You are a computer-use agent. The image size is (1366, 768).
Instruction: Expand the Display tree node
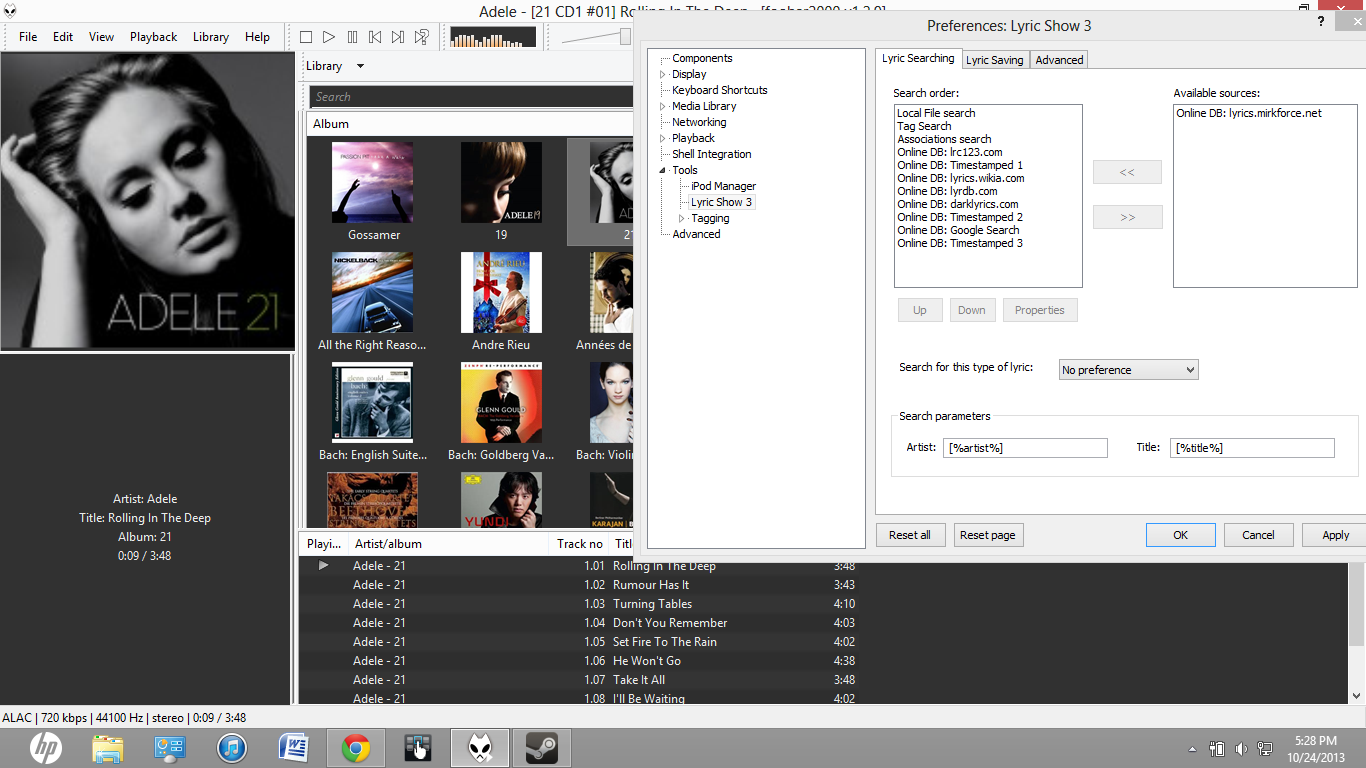click(662, 74)
